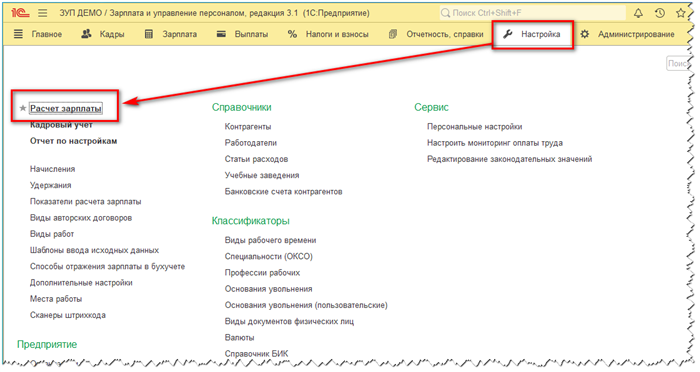Open Справочник БИК
The width and height of the screenshot is (700, 372).
[x=257, y=353]
